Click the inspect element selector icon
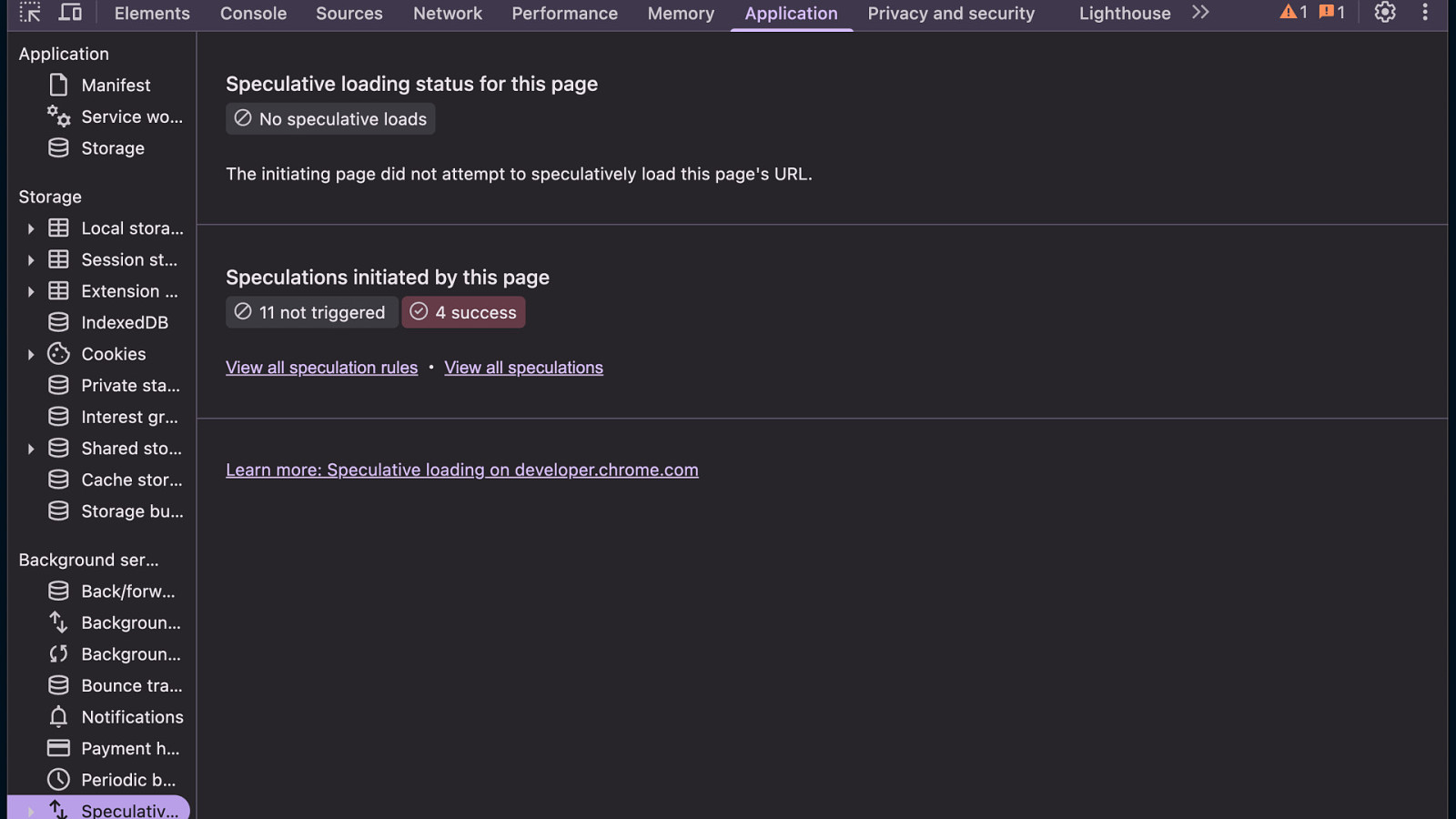This screenshot has height=819, width=1456. tap(30, 13)
